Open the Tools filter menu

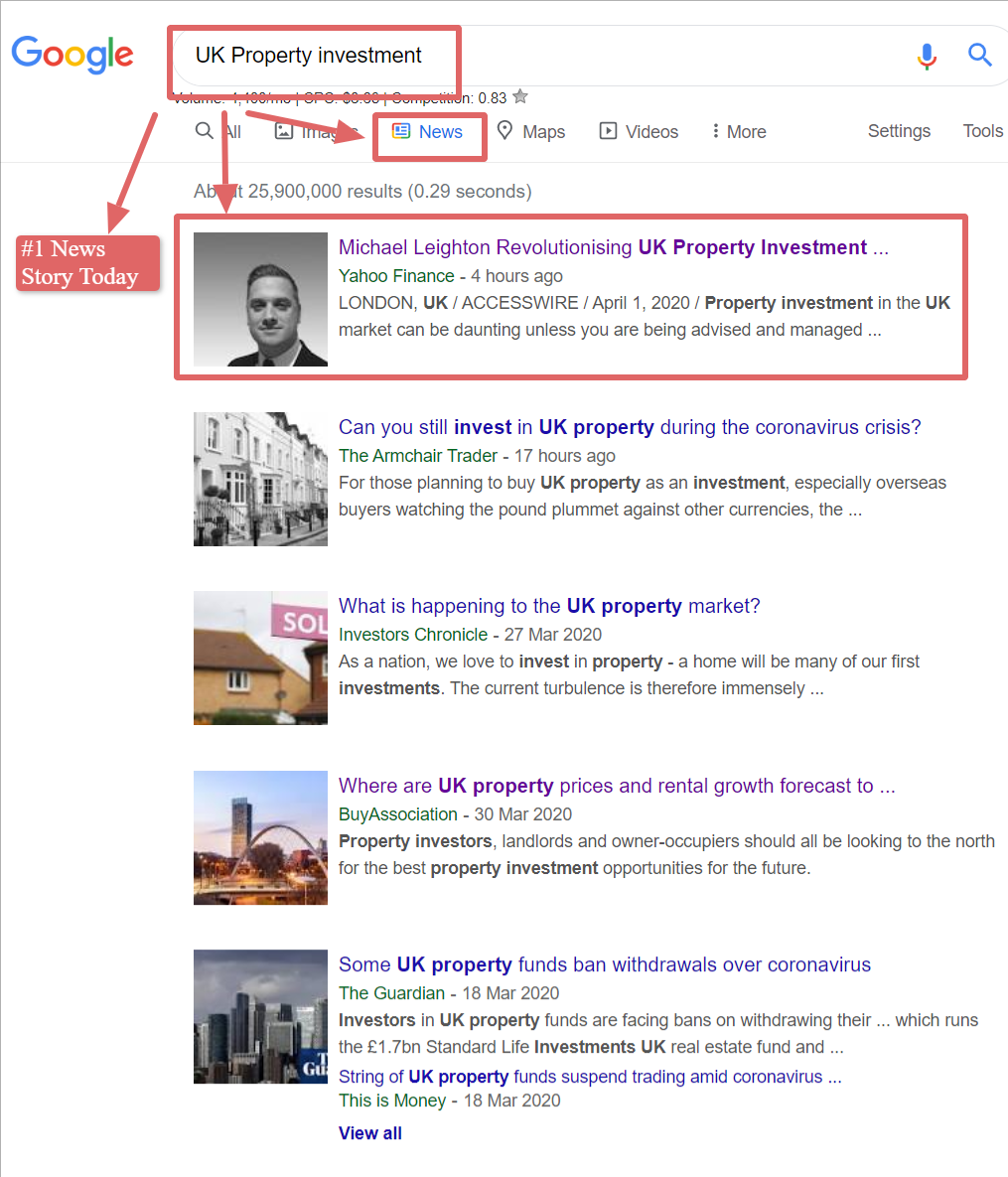coord(982,131)
